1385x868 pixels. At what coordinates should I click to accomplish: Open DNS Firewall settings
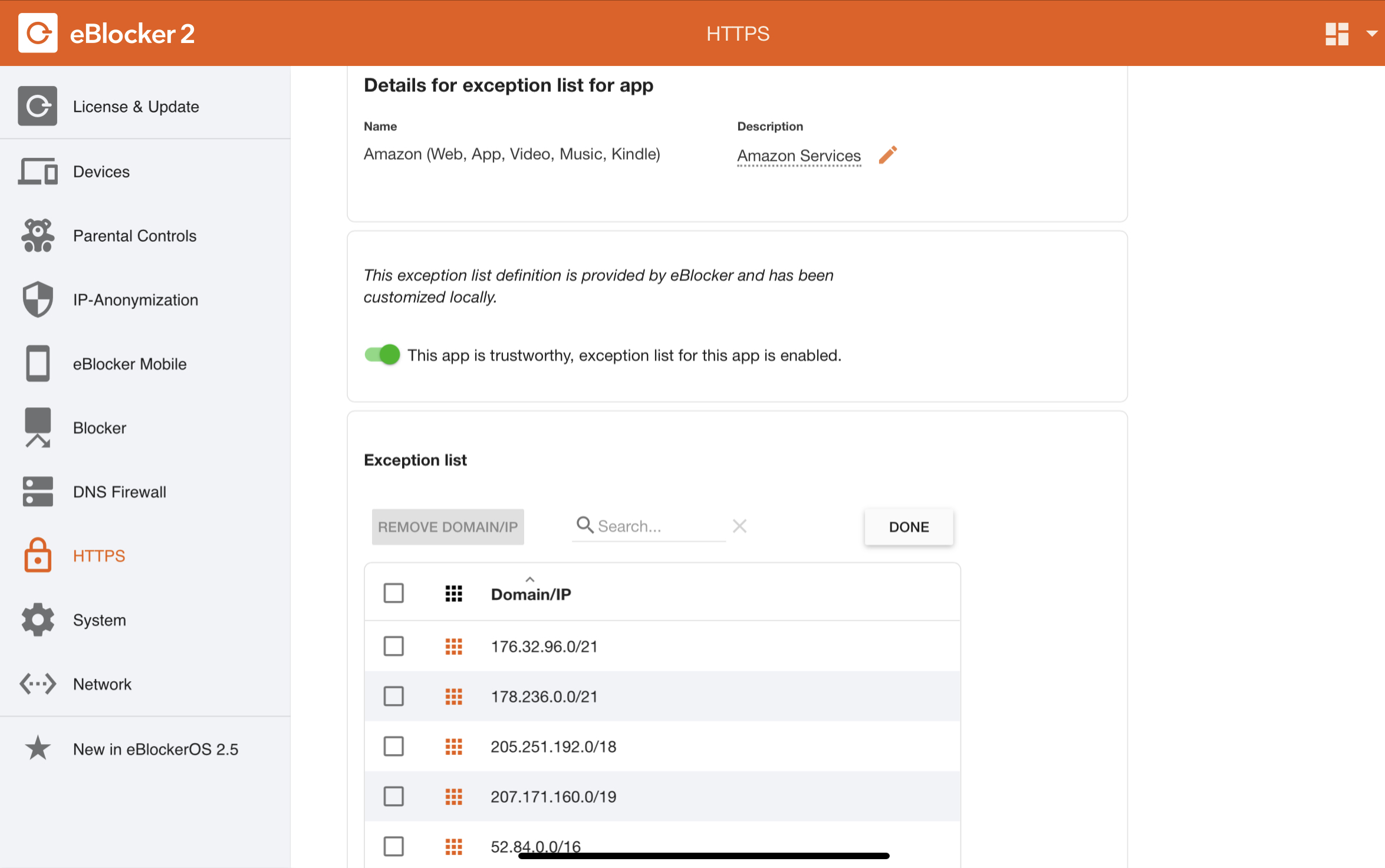(120, 492)
